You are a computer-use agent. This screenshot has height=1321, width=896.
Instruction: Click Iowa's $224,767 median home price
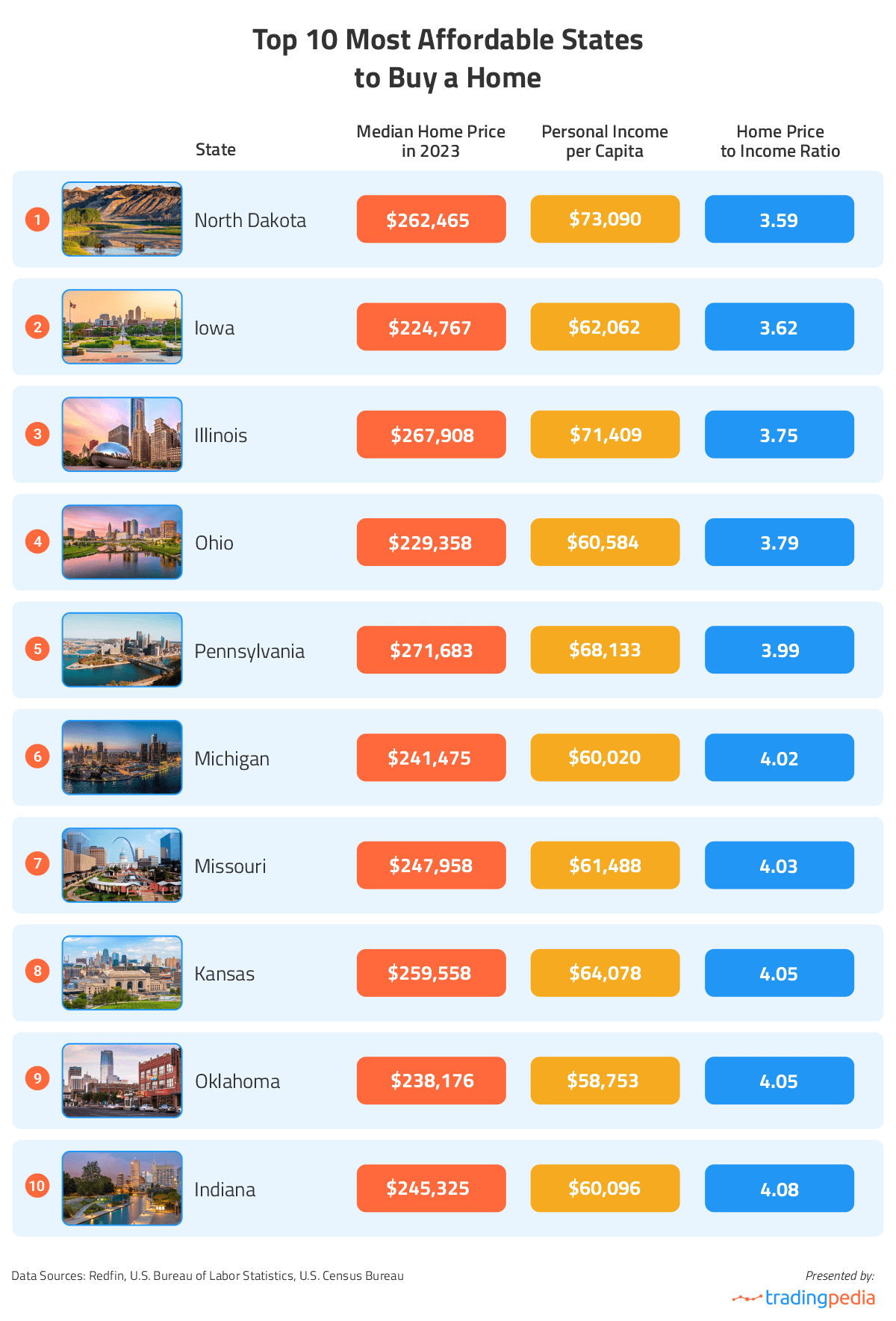(431, 327)
